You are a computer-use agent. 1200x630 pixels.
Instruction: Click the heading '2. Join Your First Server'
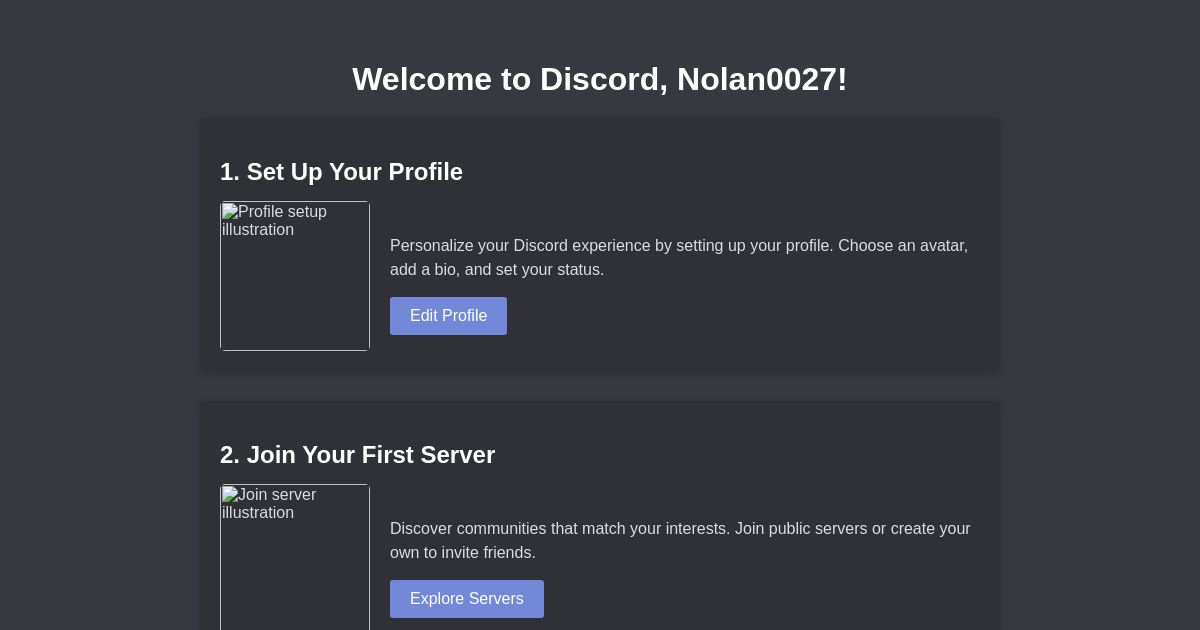(x=357, y=455)
